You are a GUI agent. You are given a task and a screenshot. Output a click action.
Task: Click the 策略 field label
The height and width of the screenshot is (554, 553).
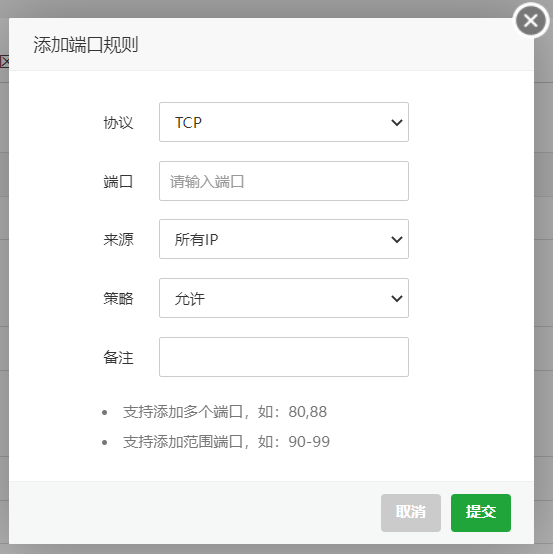pos(118,299)
